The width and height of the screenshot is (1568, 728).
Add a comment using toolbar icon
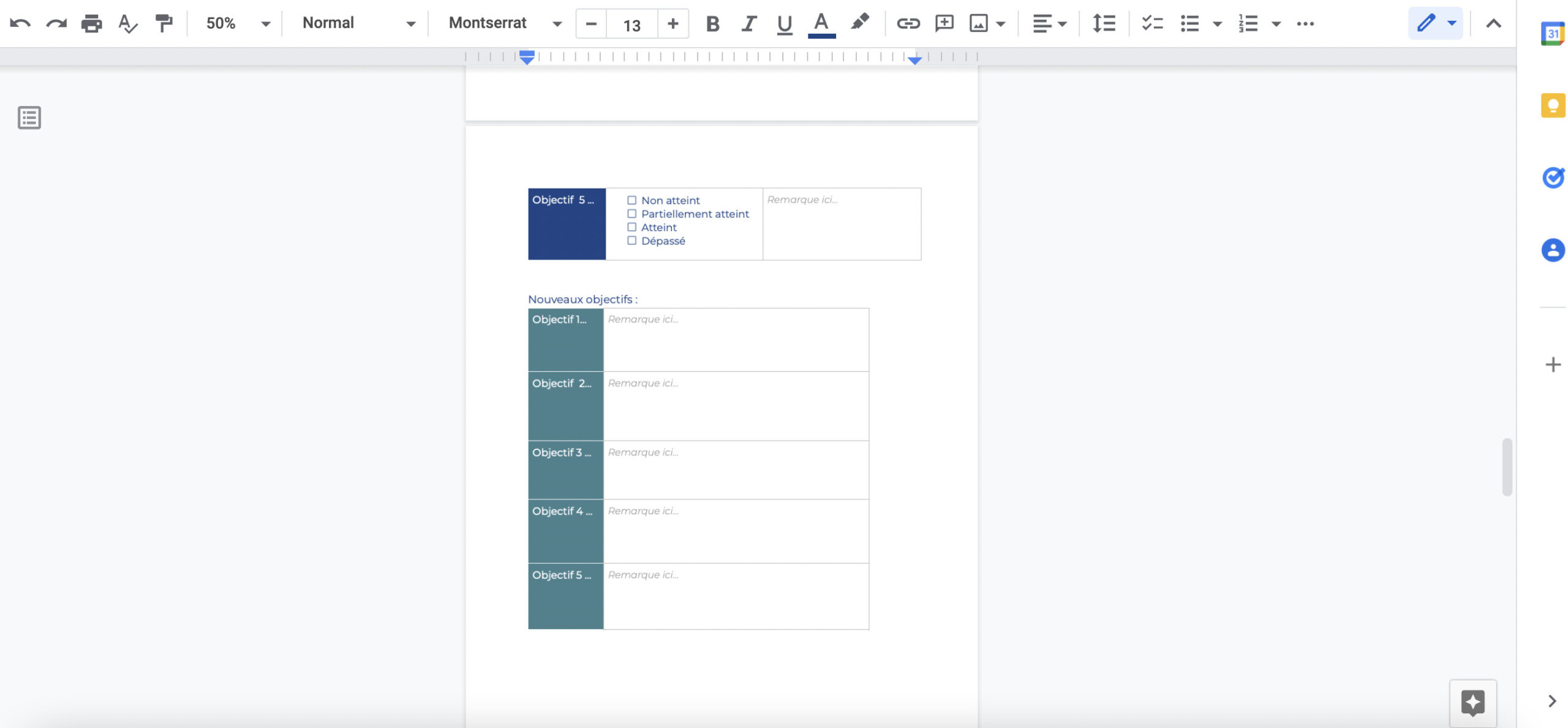coord(944,24)
